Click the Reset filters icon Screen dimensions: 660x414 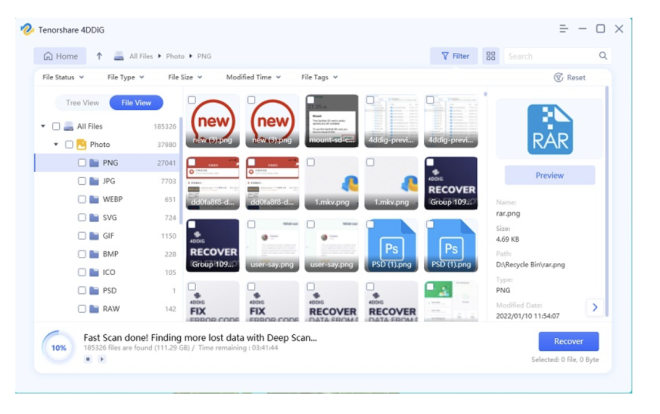click(558, 77)
